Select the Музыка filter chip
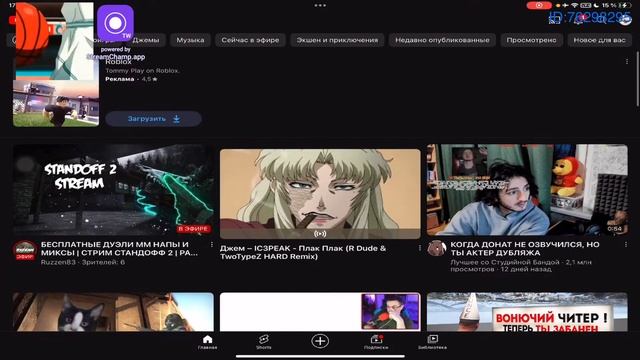This screenshot has height=360, width=640. pyautogui.click(x=190, y=40)
